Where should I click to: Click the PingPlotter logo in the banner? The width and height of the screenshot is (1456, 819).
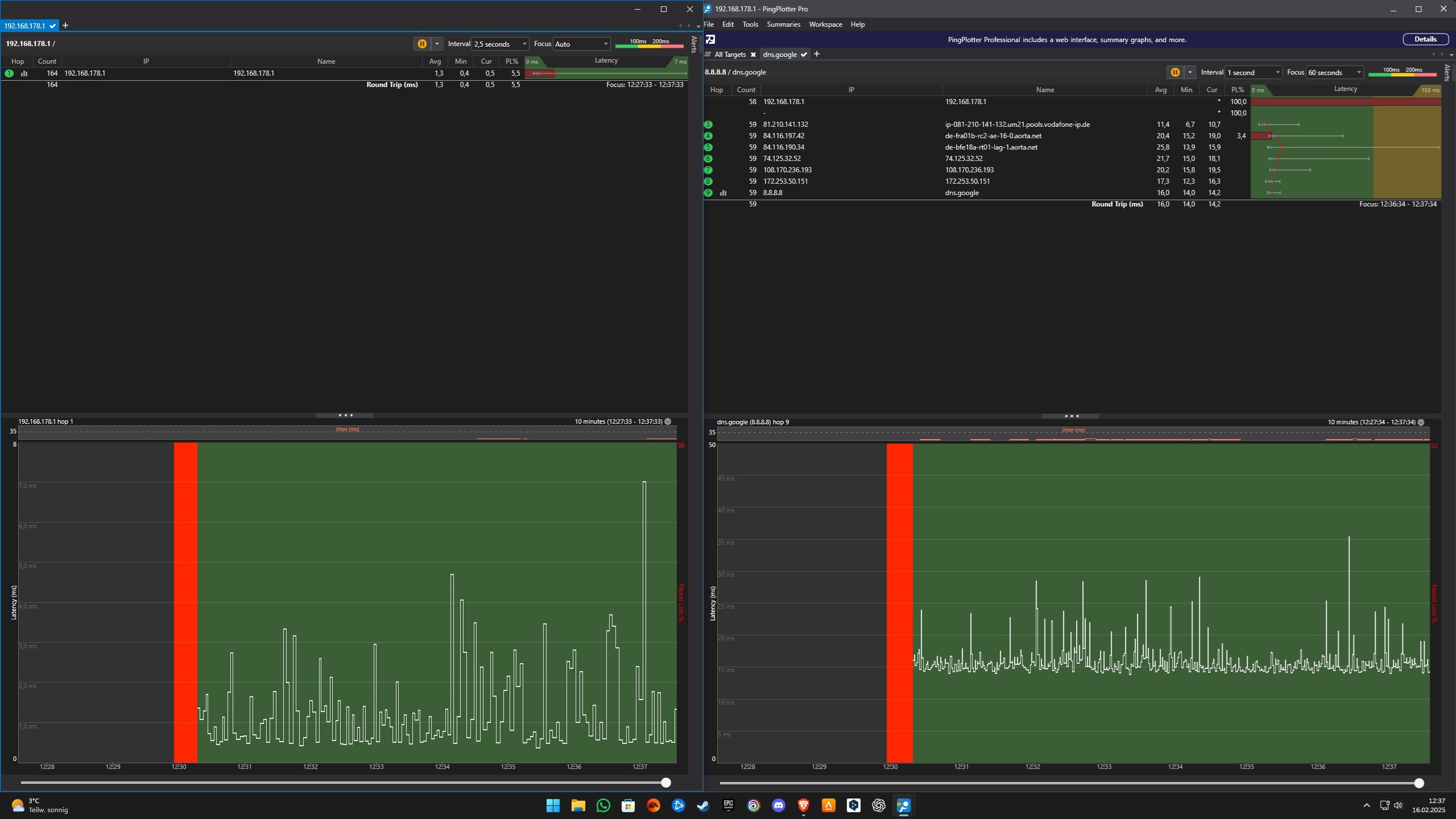[710, 39]
